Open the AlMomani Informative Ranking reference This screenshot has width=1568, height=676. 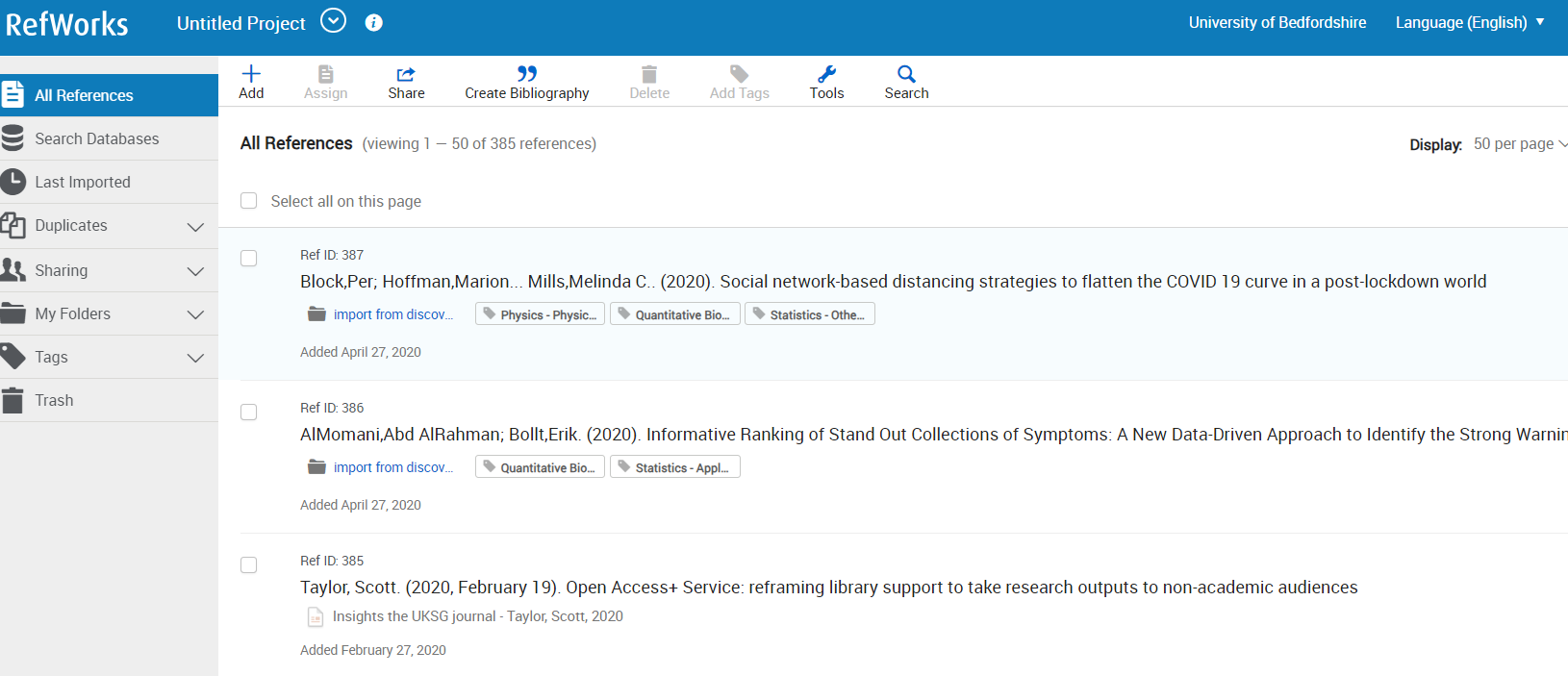click(x=933, y=434)
